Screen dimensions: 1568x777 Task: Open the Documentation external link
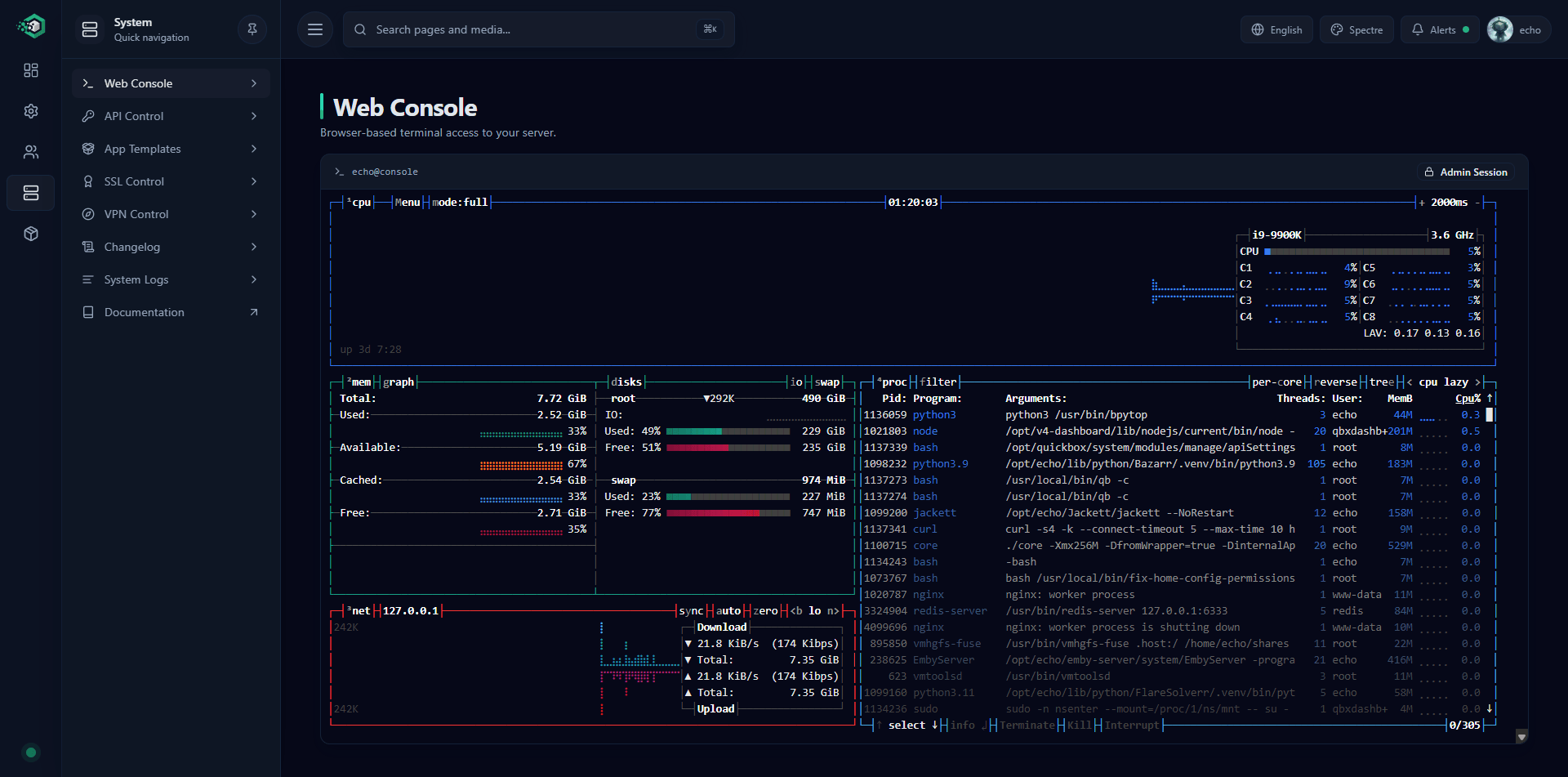click(253, 312)
